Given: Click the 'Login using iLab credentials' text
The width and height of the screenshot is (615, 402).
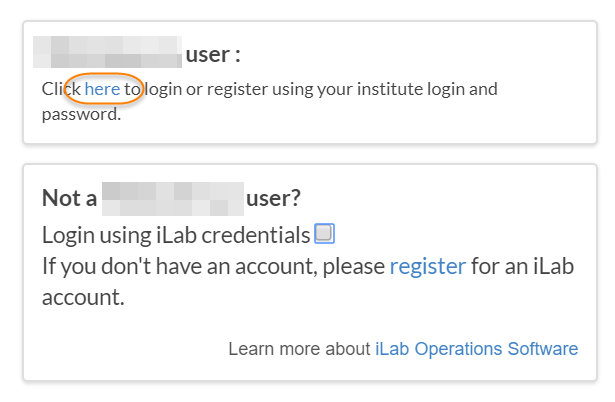Looking at the screenshot, I should pyautogui.click(x=175, y=235).
